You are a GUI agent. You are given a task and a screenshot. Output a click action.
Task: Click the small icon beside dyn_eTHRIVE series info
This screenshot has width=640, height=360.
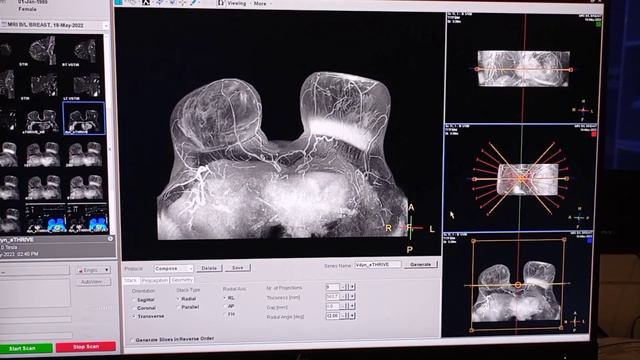coord(110,239)
